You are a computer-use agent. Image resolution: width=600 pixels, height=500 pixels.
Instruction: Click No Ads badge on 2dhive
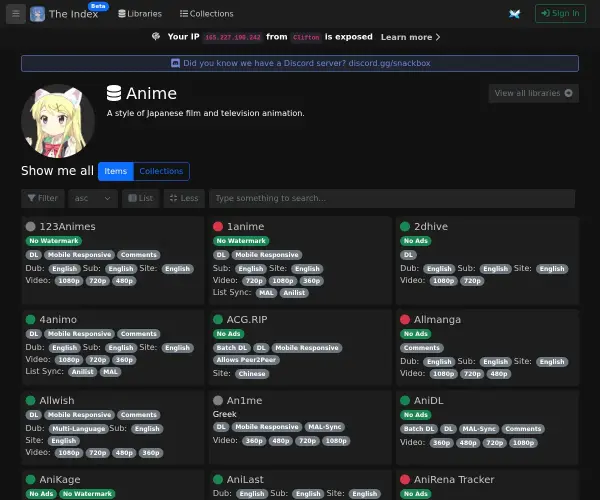pos(416,241)
